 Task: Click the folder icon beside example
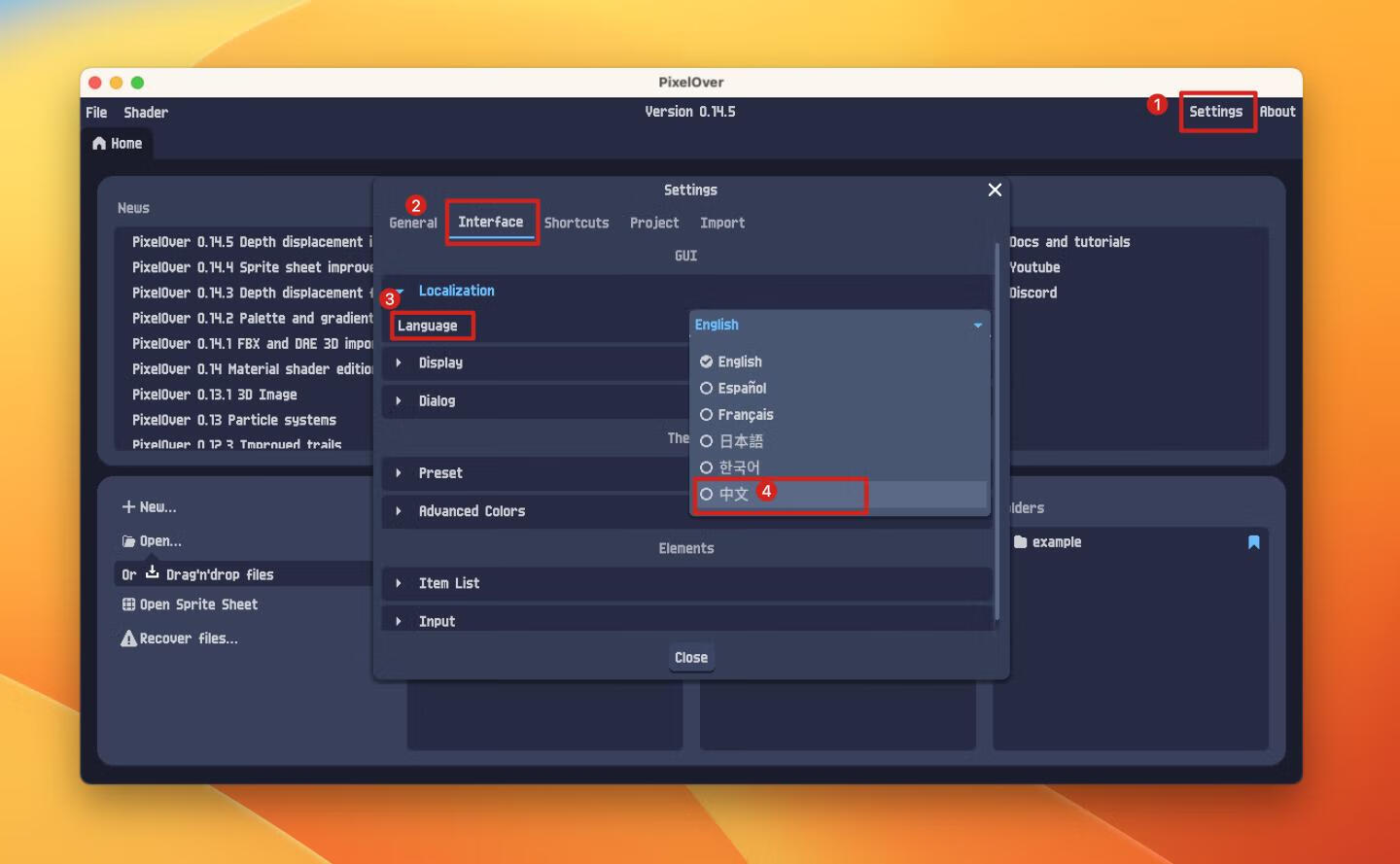[x=1020, y=542]
